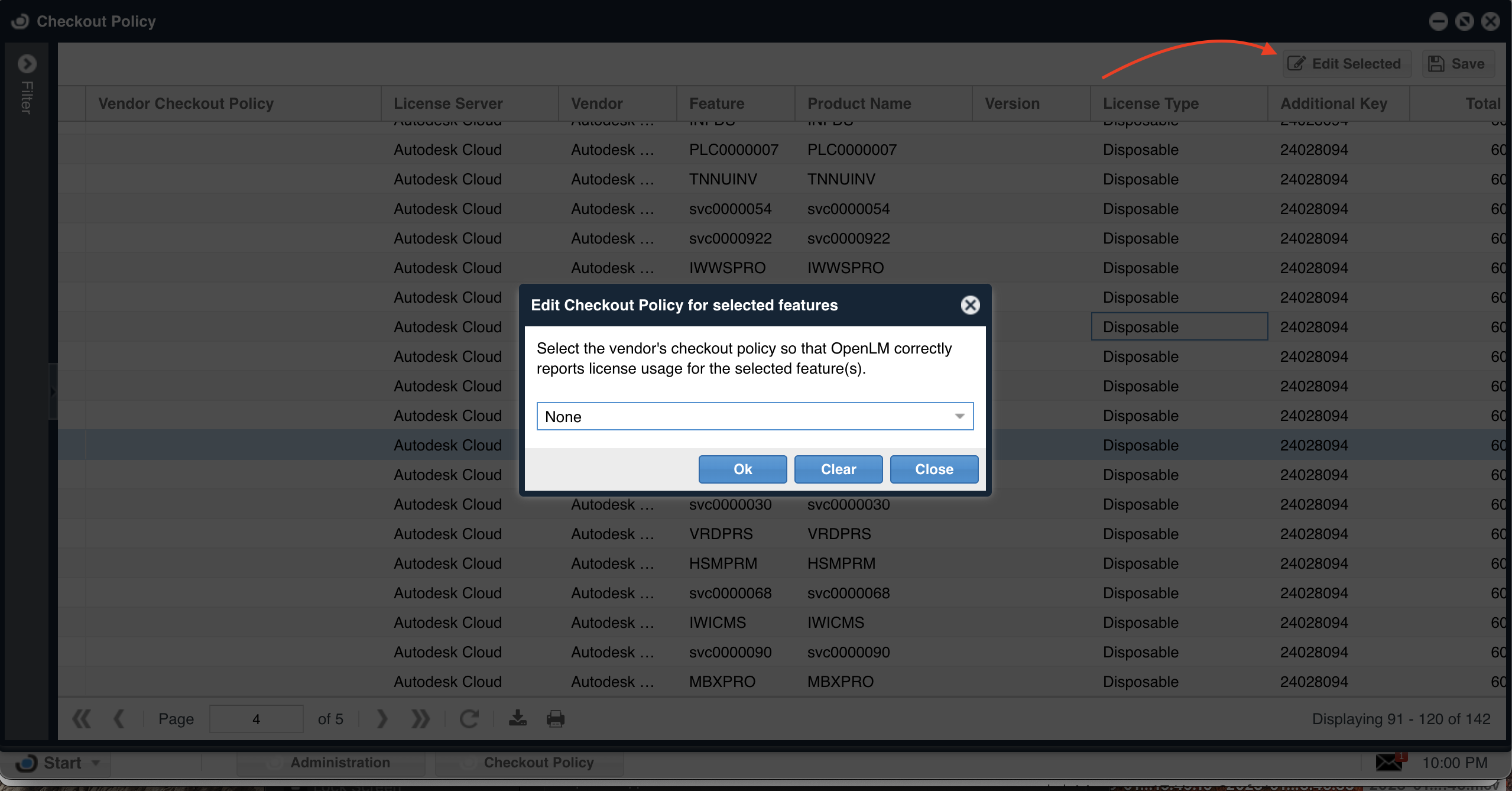
Task: Click the Save disk icon button
Action: (1457, 64)
